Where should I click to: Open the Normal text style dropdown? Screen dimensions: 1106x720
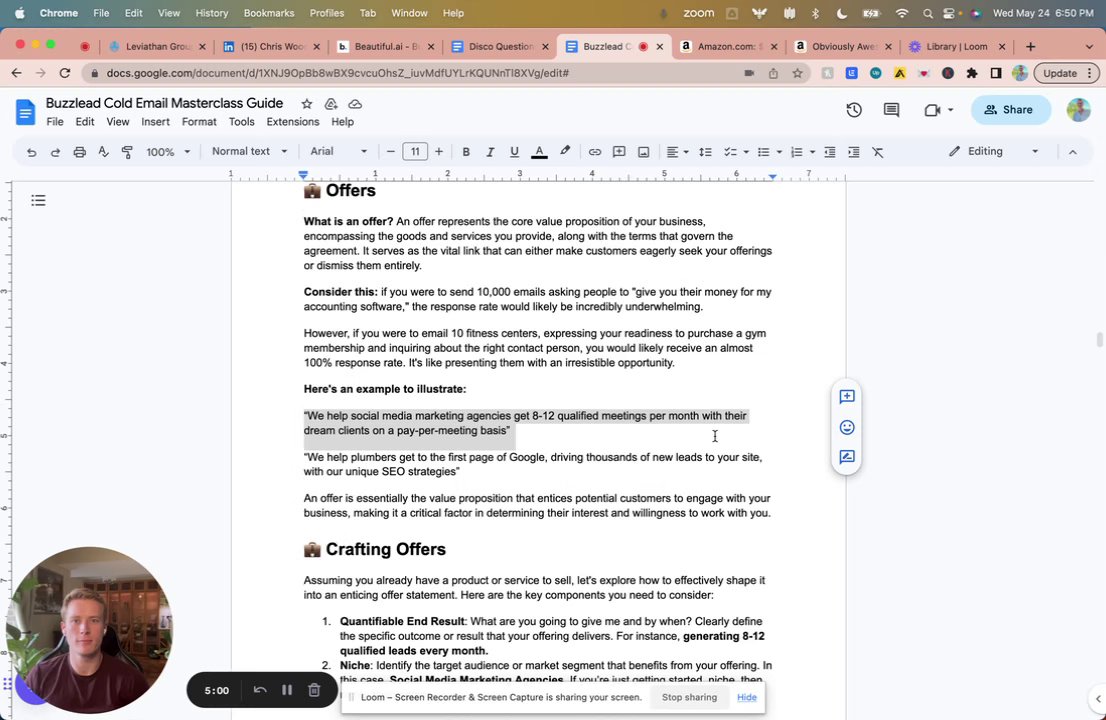249,151
